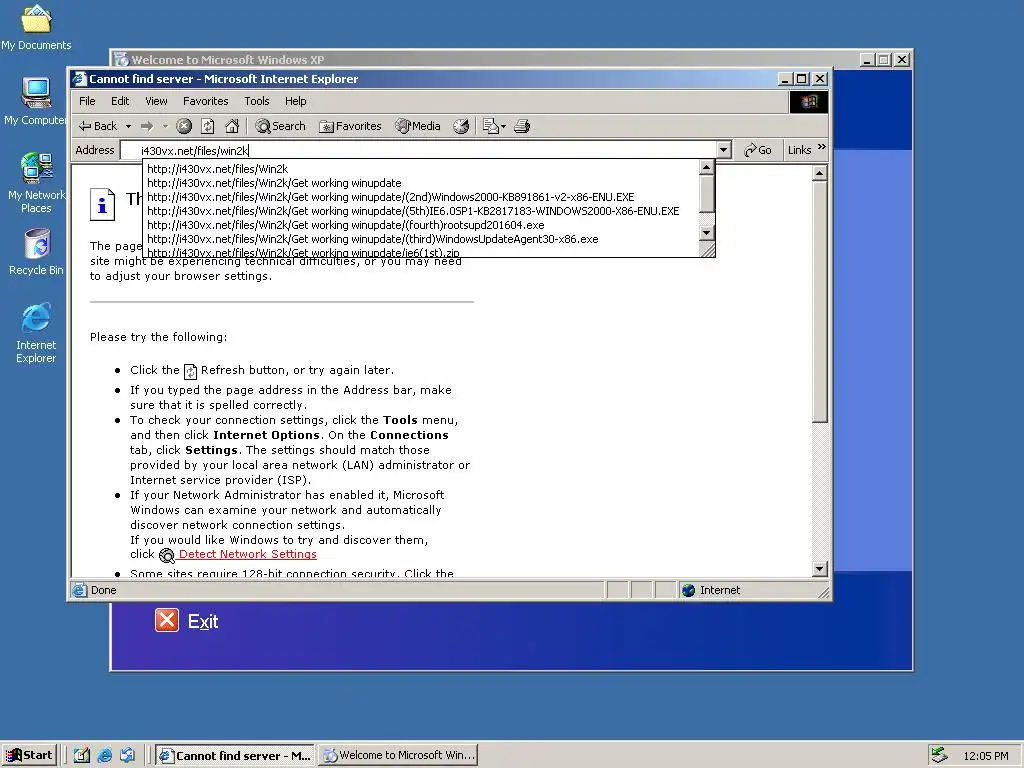Expand the Address bar dropdown arrow
This screenshot has width=1024, height=768.
(724, 150)
